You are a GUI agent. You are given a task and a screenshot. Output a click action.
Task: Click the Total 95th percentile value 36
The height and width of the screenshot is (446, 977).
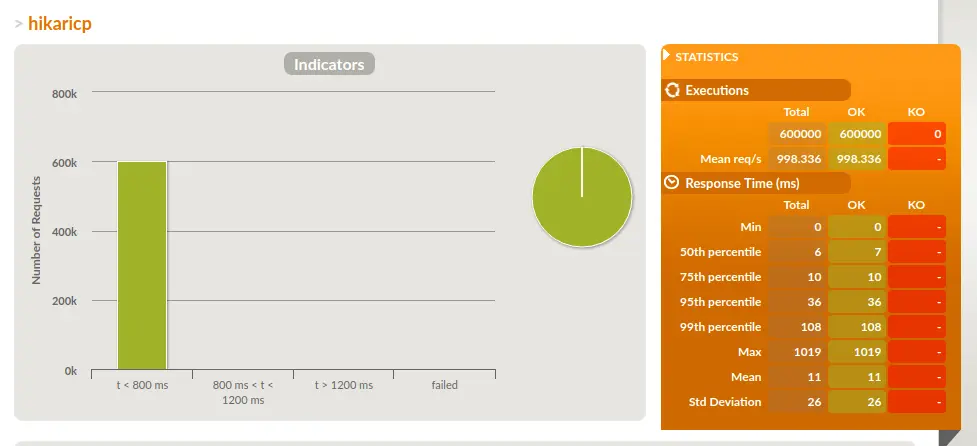[x=797, y=301]
